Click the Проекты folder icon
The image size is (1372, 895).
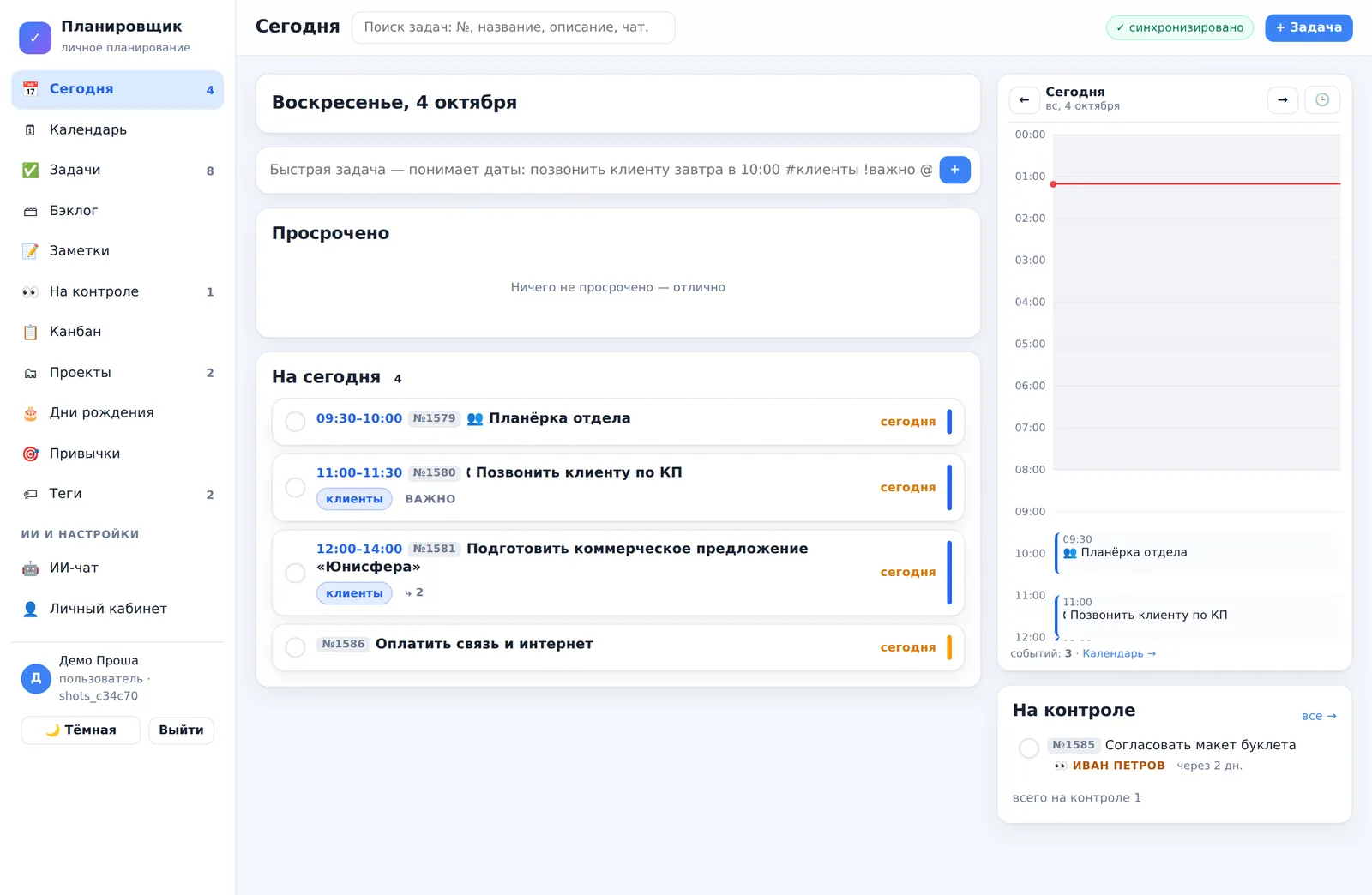click(x=30, y=373)
